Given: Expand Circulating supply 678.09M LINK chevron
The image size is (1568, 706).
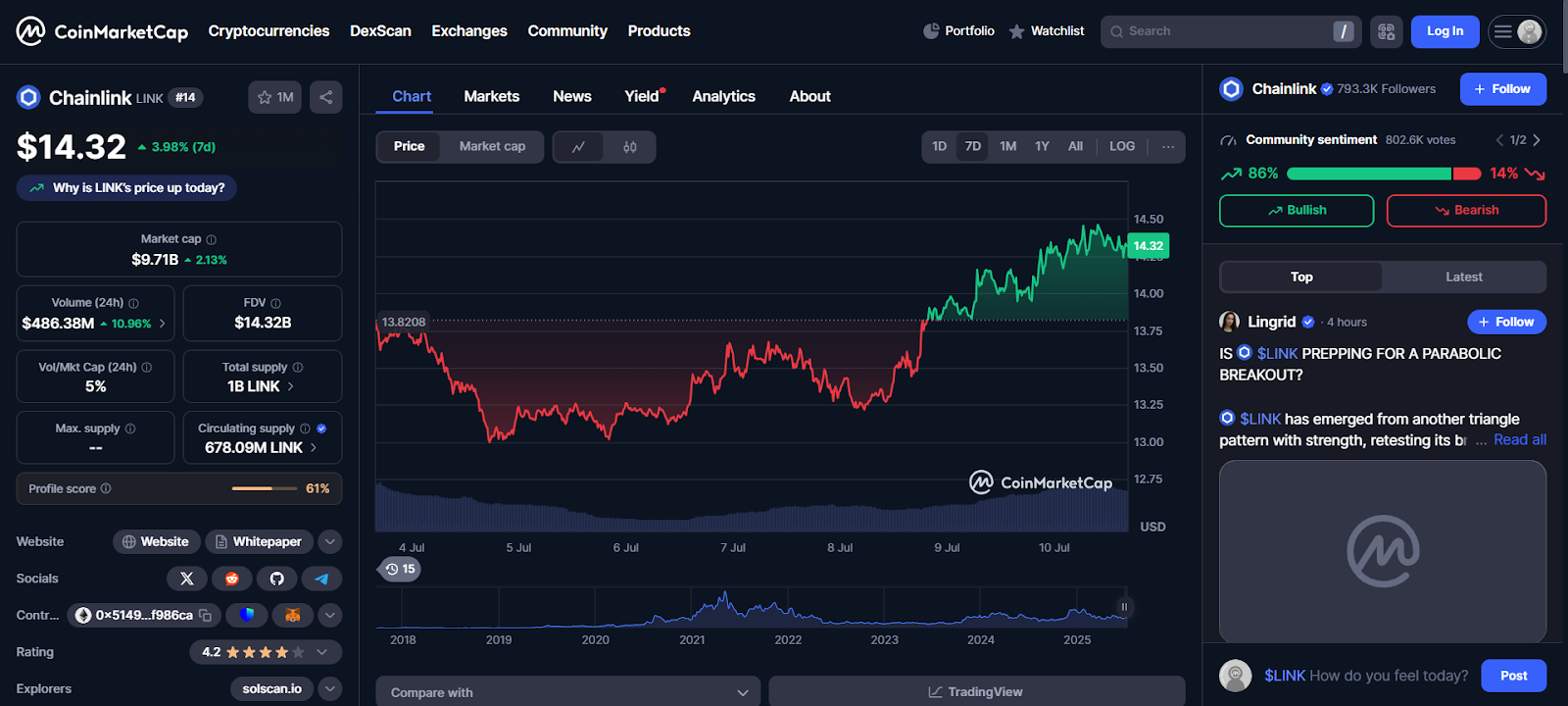Looking at the screenshot, I should click(314, 448).
